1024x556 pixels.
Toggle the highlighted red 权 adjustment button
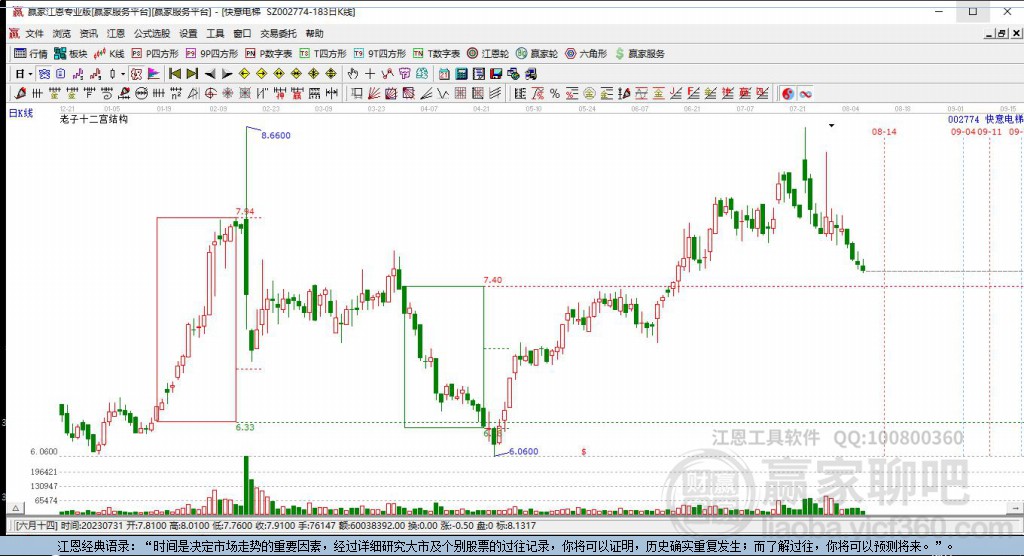point(136,74)
